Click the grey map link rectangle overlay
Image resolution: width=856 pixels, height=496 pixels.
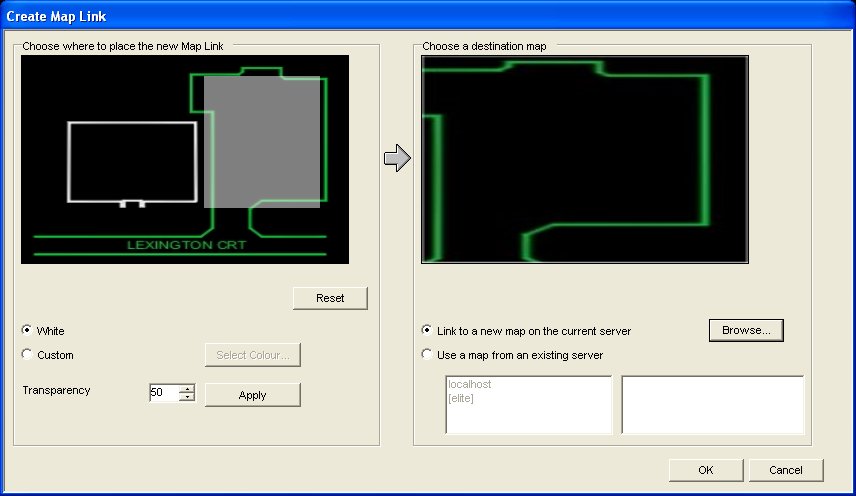point(262,142)
